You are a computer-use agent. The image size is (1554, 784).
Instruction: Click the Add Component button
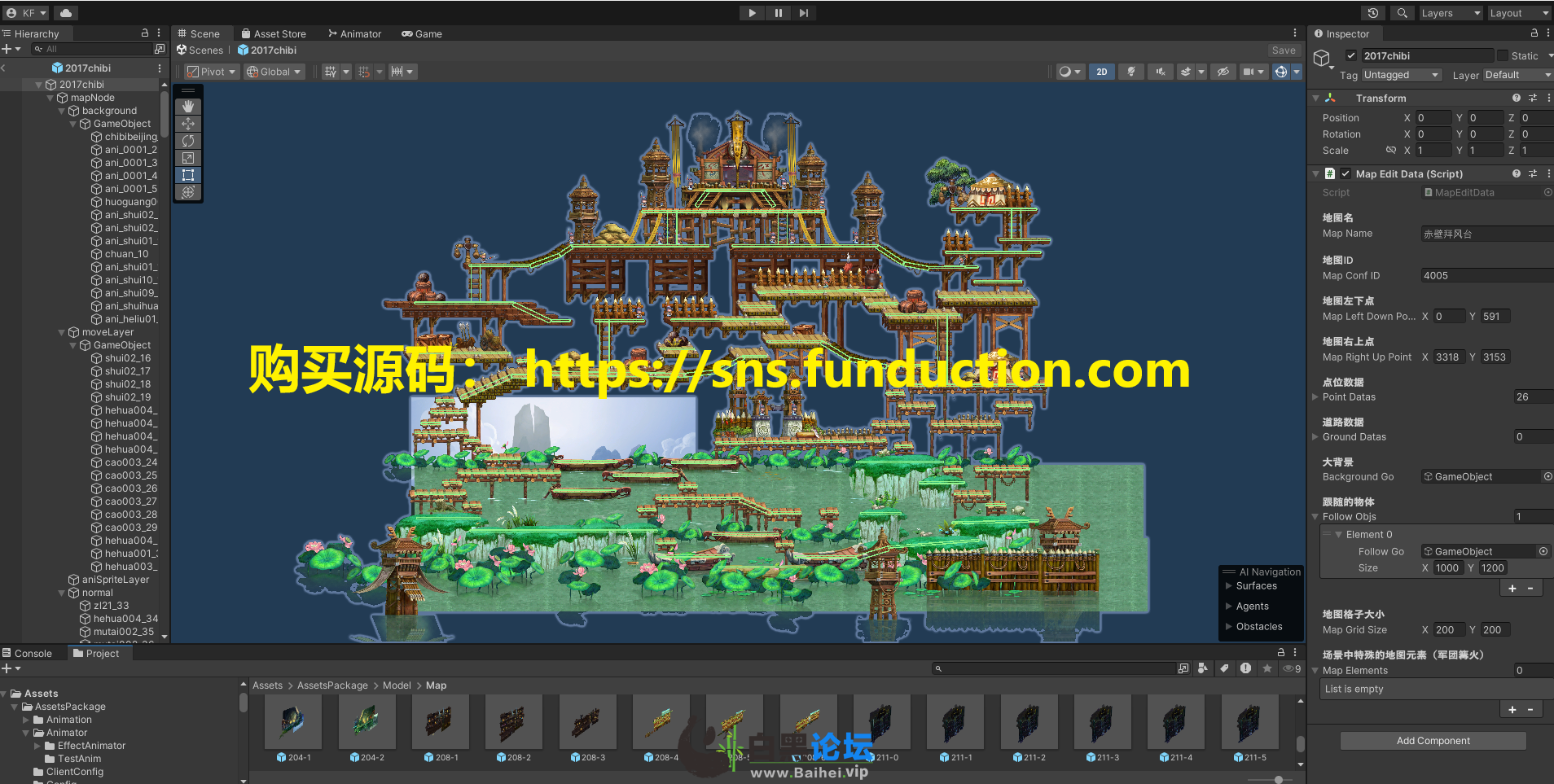click(1433, 741)
